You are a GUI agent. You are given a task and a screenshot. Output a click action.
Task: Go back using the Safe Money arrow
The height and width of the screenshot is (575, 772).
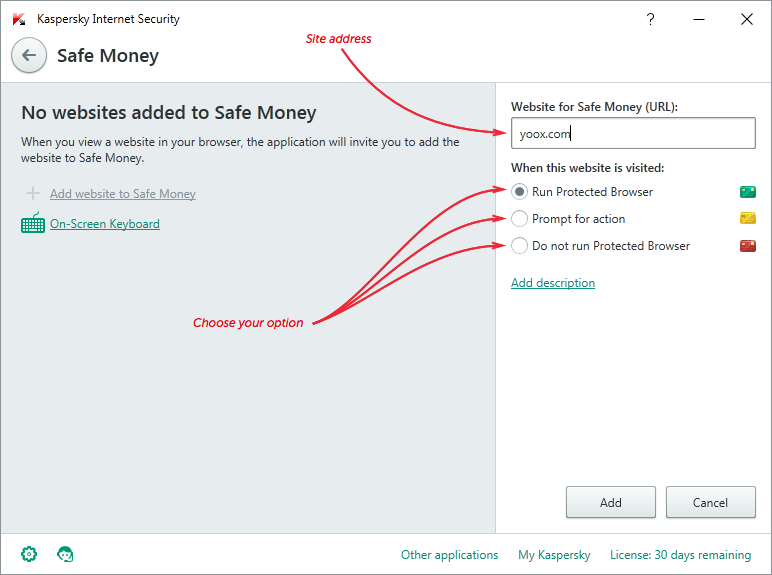tap(29, 55)
